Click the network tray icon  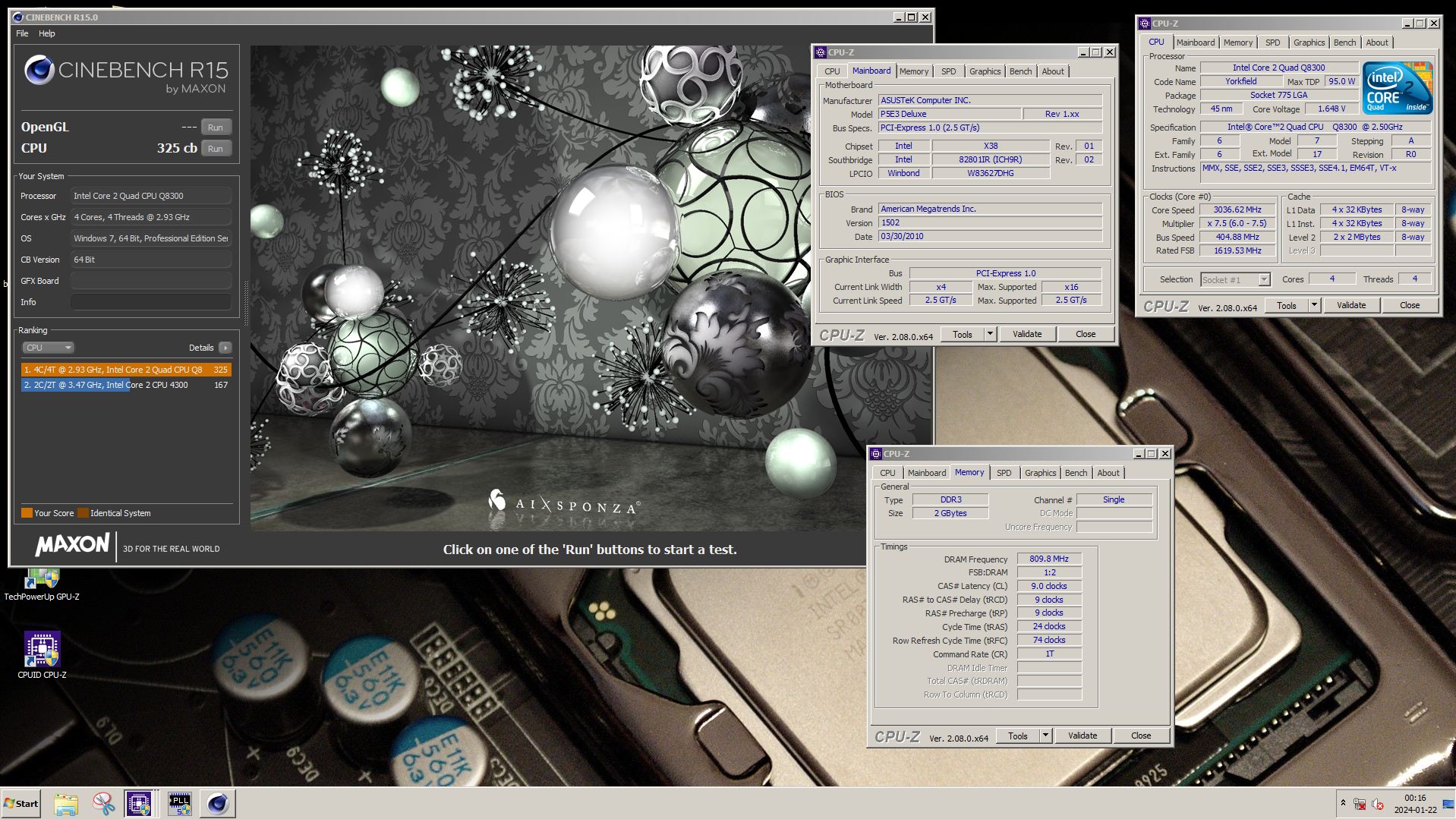tap(1360, 804)
